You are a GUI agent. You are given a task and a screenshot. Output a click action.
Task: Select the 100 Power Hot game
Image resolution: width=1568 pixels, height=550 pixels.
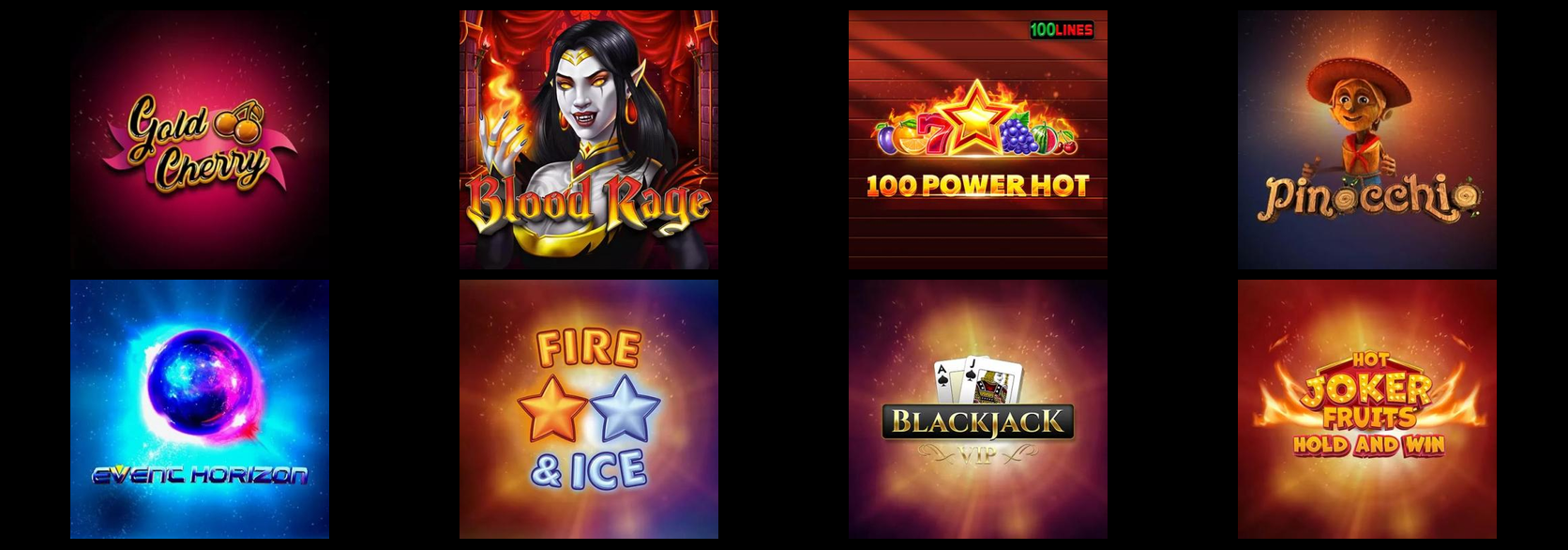point(978,140)
